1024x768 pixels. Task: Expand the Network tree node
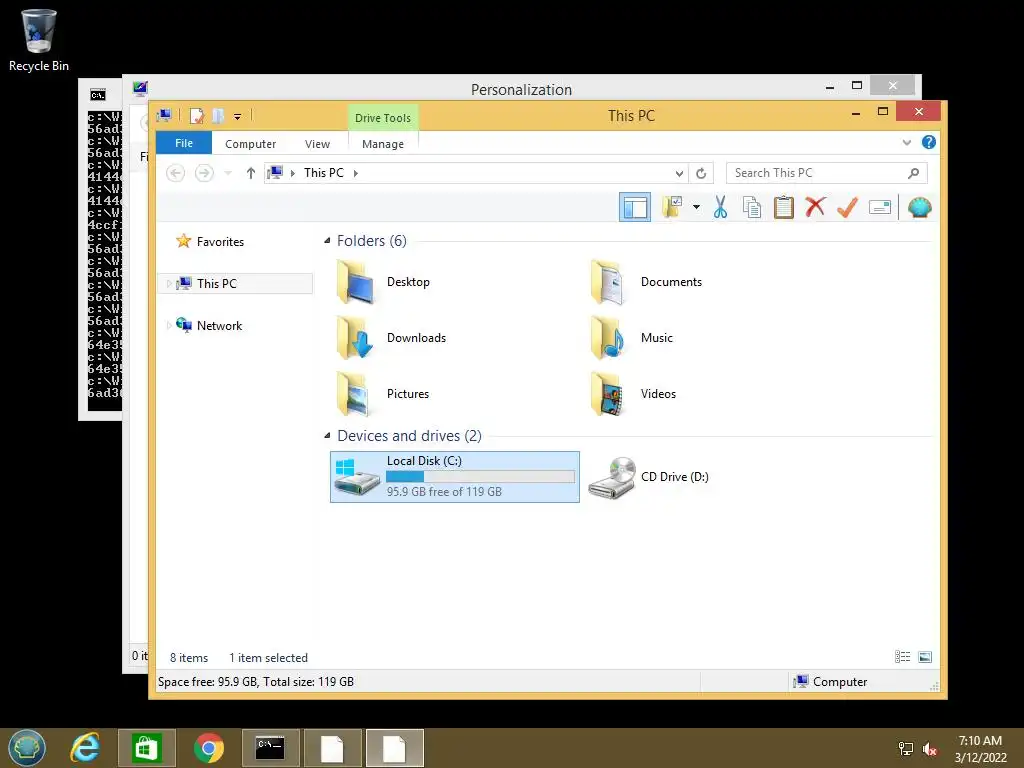coord(169,325)
